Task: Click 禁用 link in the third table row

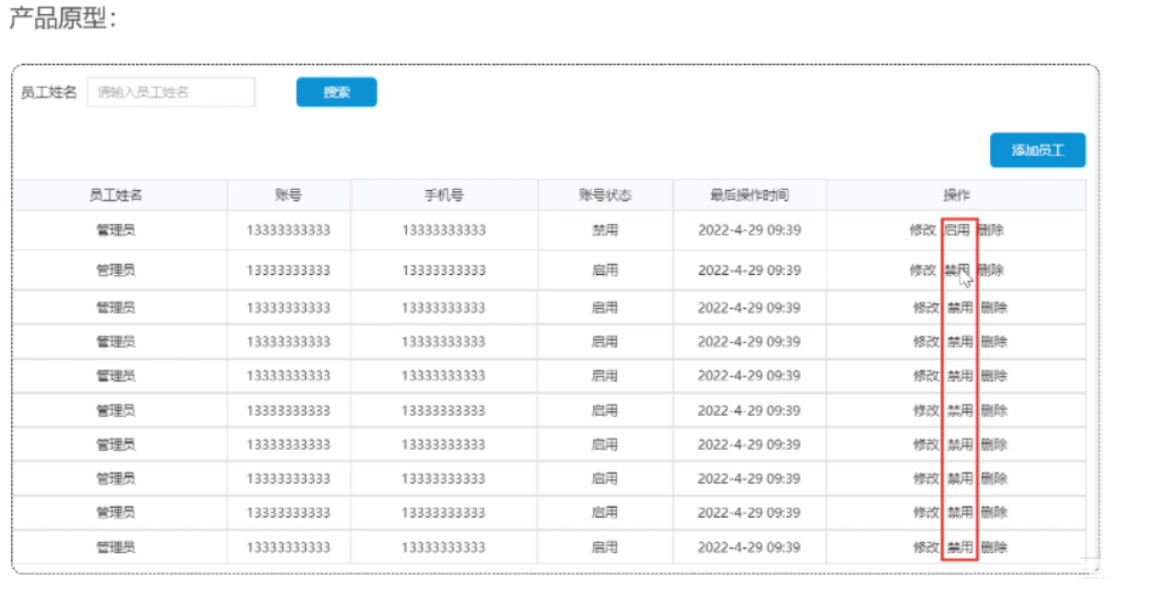Action: (x=959, y=305)
